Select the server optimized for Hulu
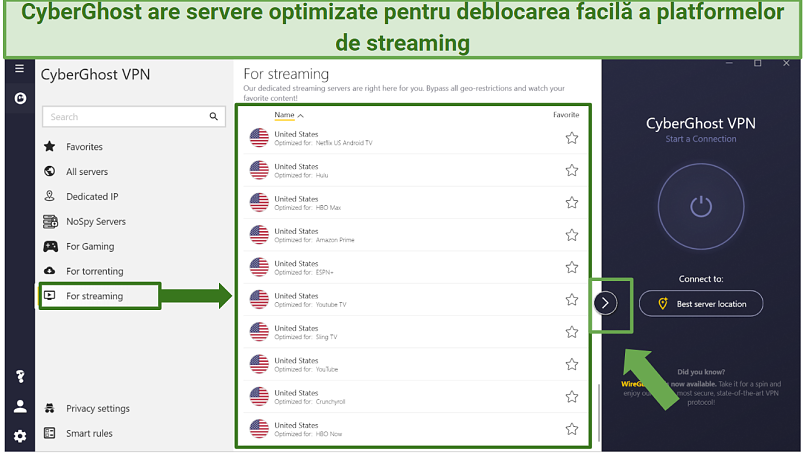The height and width of the screenshot is (456, 806). [x=415, y=170]
